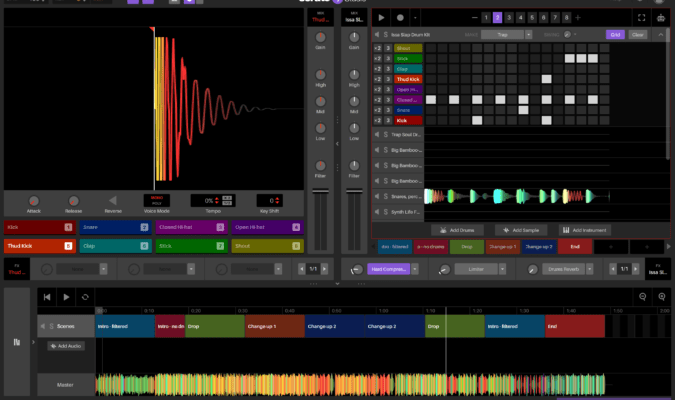The image size is (675, 400).
Task: Toggle loop playback in song timeline
Action: [85, 297]
